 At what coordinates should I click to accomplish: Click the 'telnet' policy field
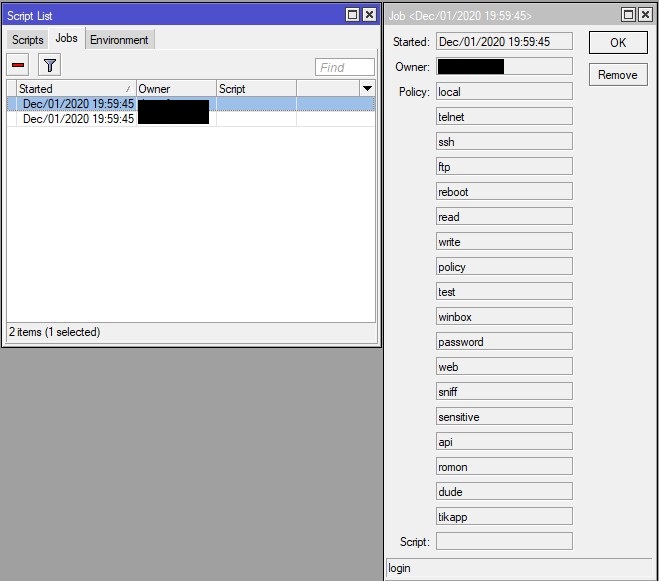pyautogui.click(x=504, y=116)
